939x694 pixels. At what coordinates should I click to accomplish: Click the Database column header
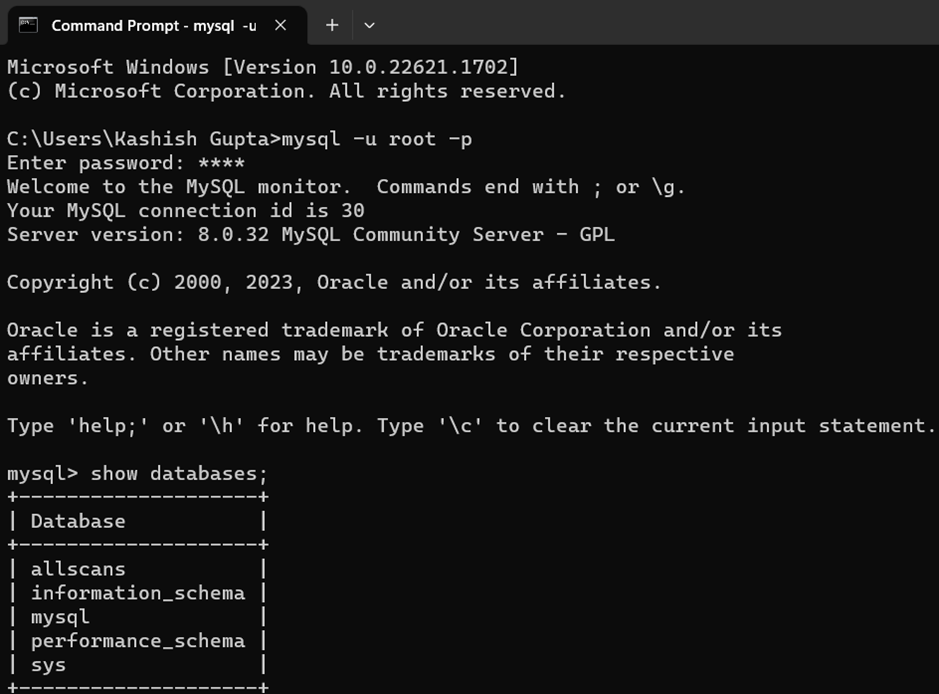(x=78, y=522)
